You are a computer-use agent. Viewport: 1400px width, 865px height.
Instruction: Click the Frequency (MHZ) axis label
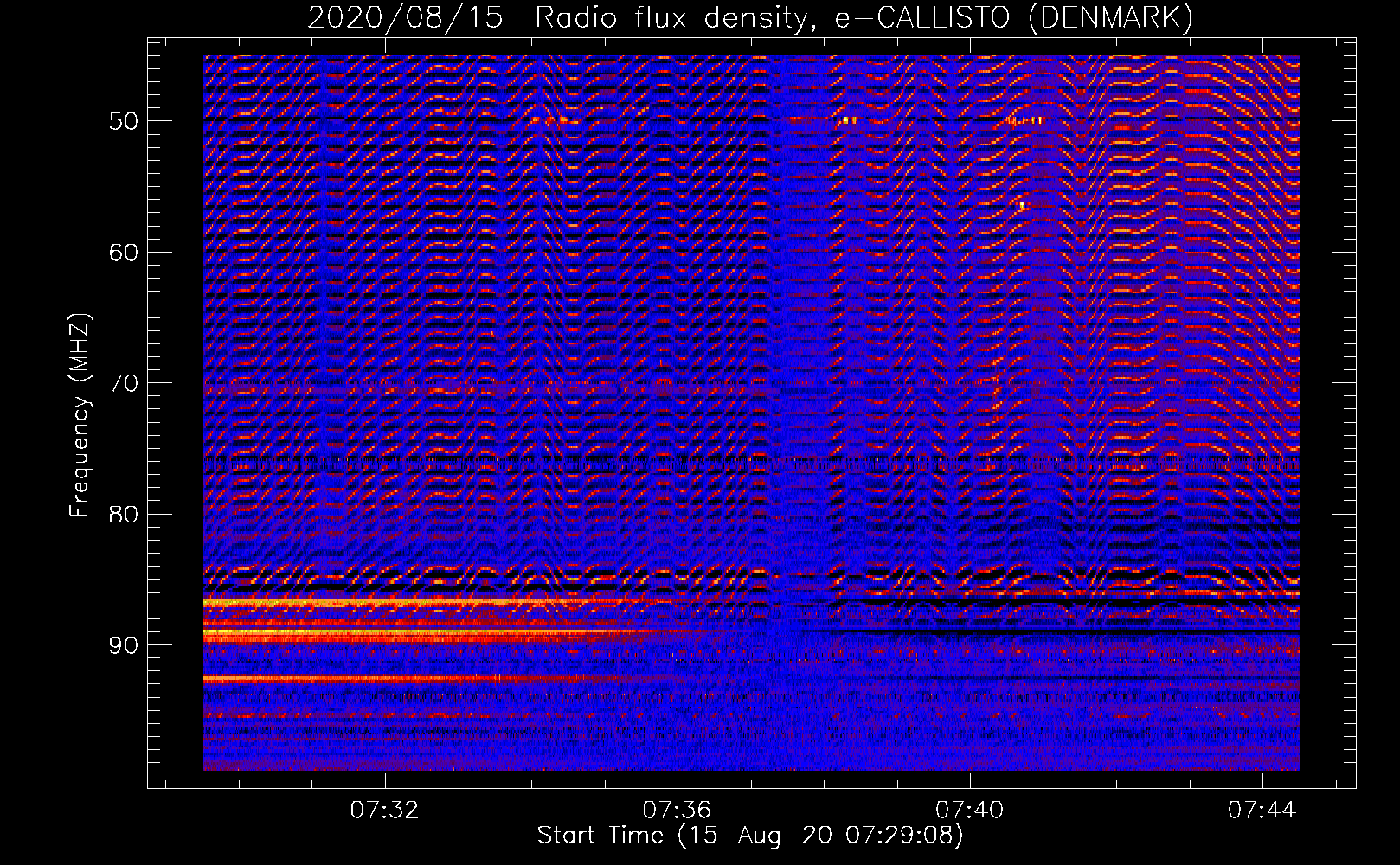tap(80, 415)
